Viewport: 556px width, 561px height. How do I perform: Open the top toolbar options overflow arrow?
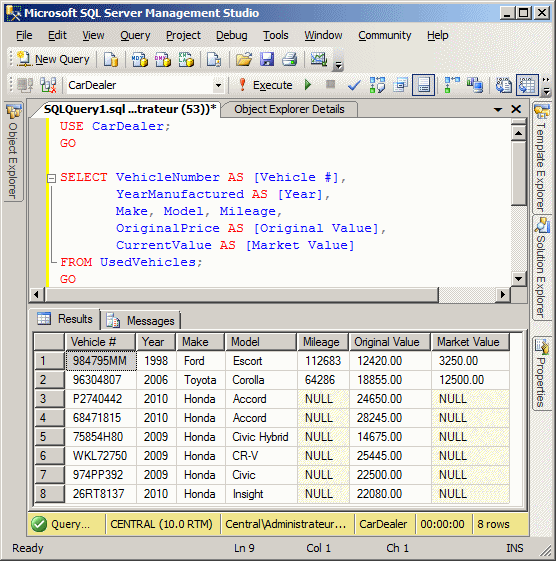pyautogui.click(x=338, y=65)
